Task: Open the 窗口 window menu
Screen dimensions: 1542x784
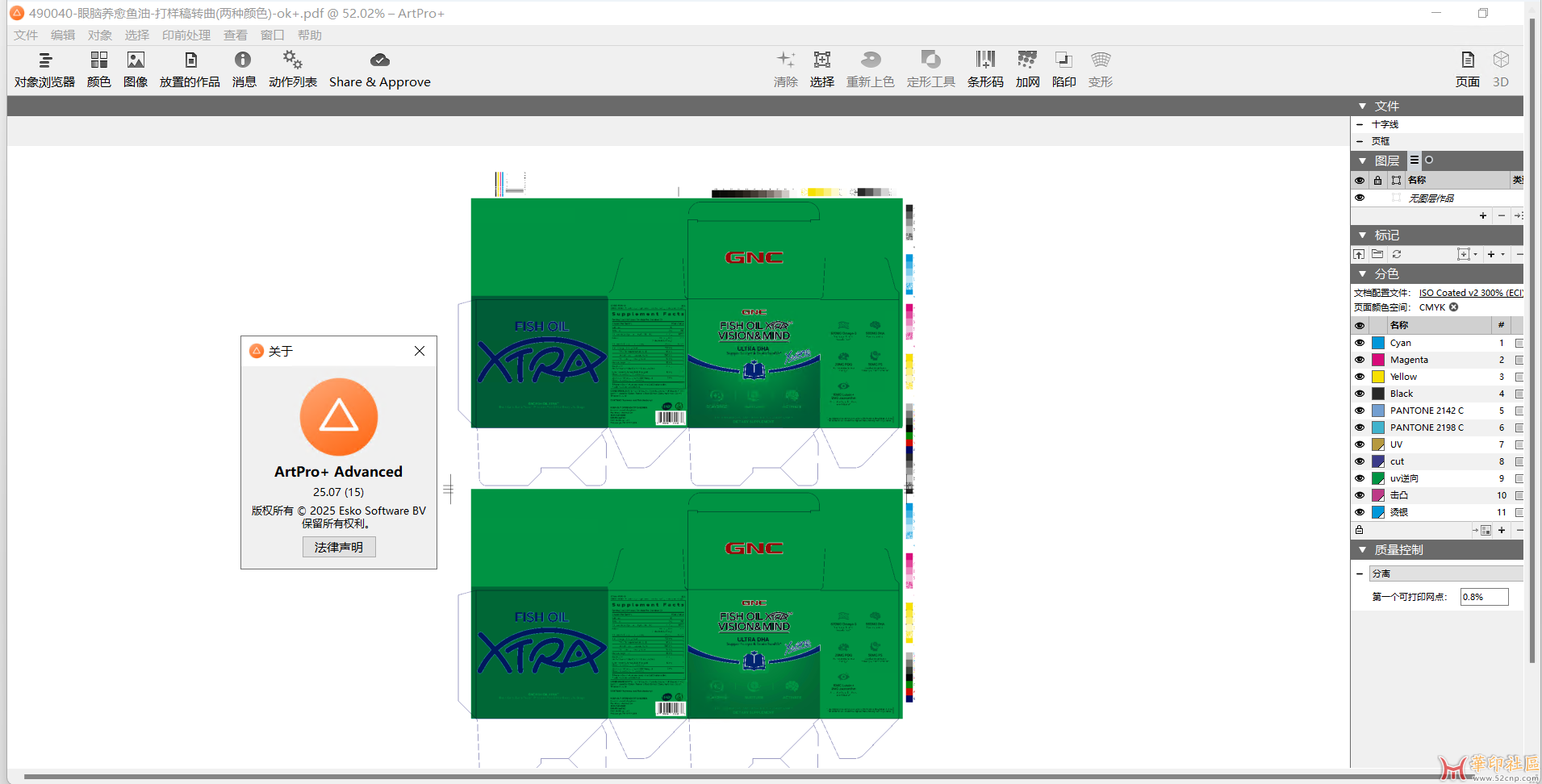Action: (x=273, y=35)
